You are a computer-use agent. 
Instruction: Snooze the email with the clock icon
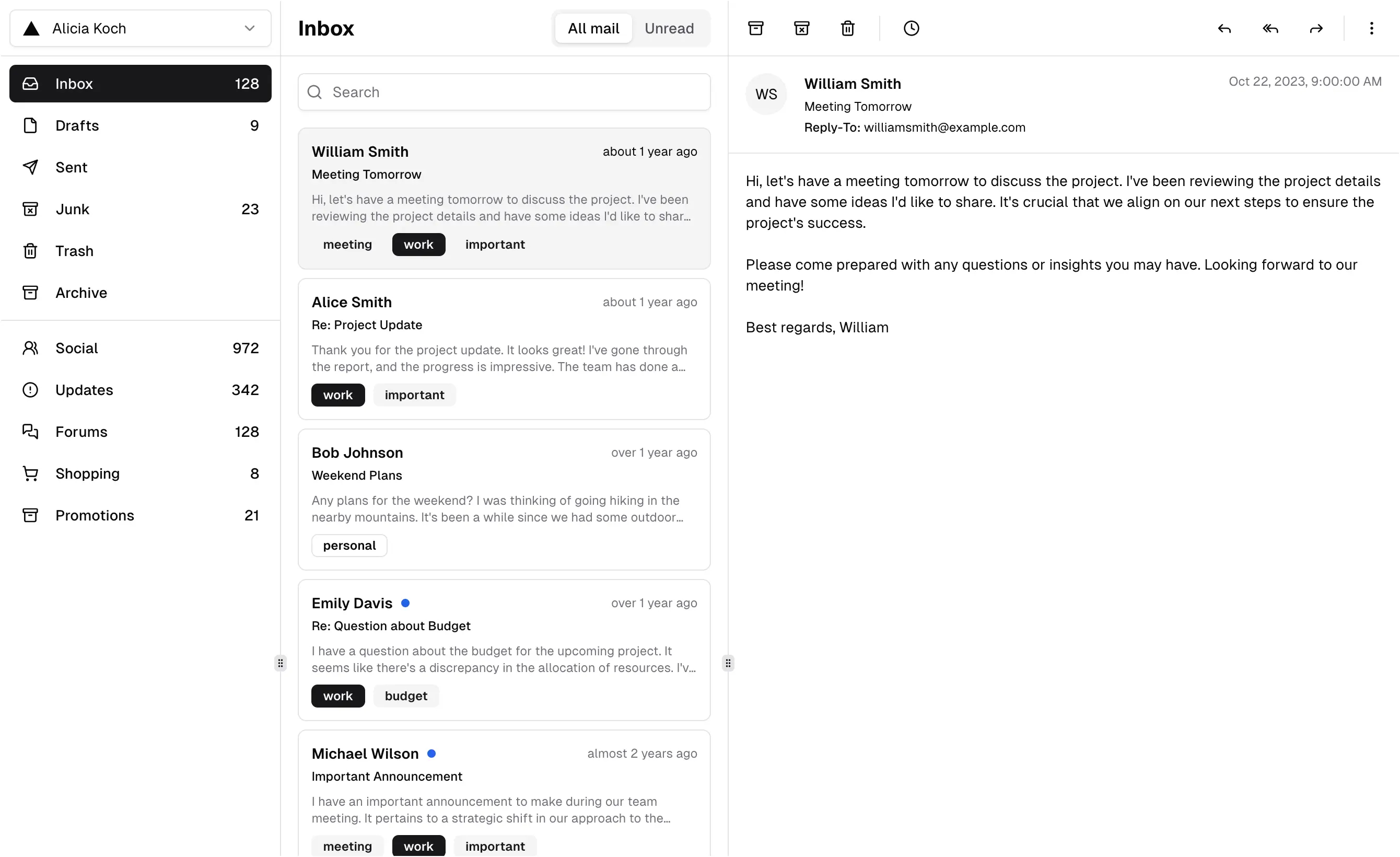coord(911,28)
